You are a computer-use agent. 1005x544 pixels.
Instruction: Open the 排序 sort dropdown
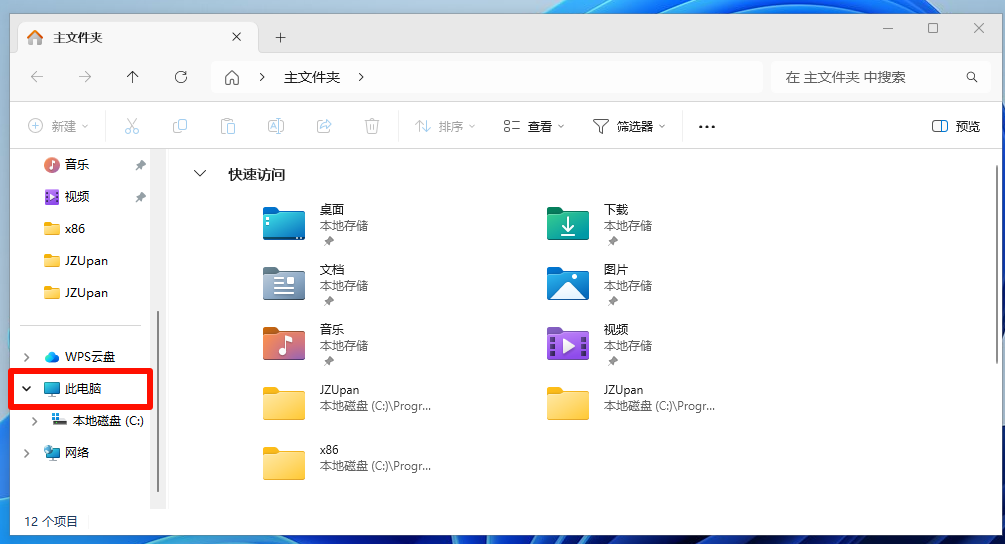tap(445, 126)
